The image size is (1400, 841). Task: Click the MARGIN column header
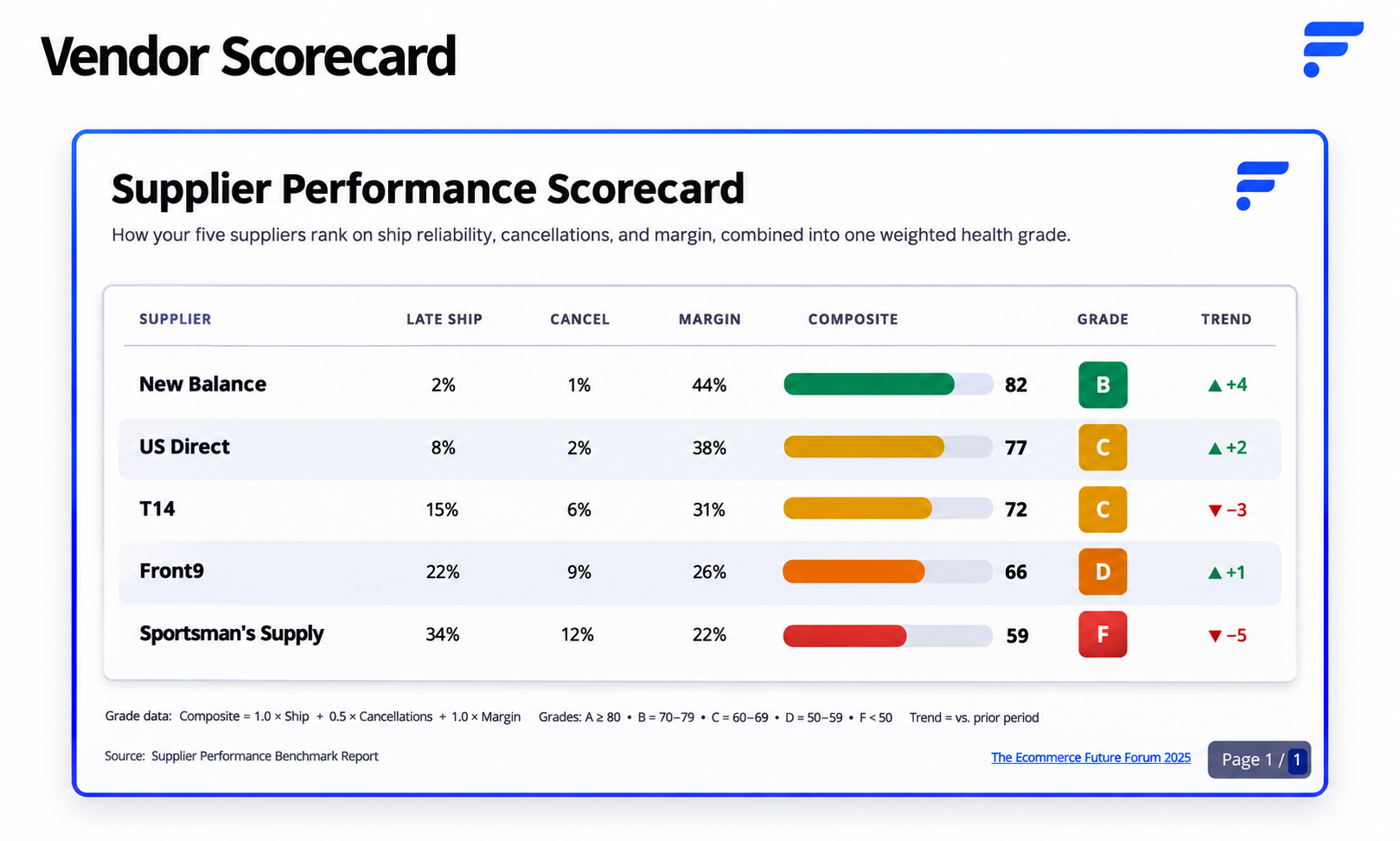709,319
